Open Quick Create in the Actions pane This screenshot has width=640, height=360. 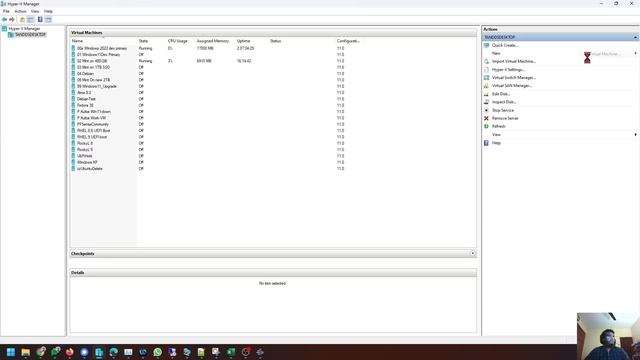pos(504,45)
